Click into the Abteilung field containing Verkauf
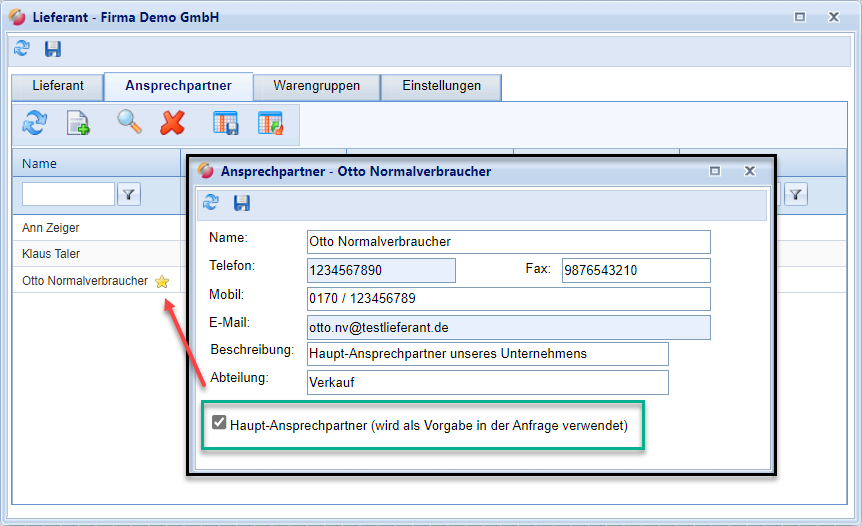This screenshot has width=862, height=526. (x=487, y=382)
